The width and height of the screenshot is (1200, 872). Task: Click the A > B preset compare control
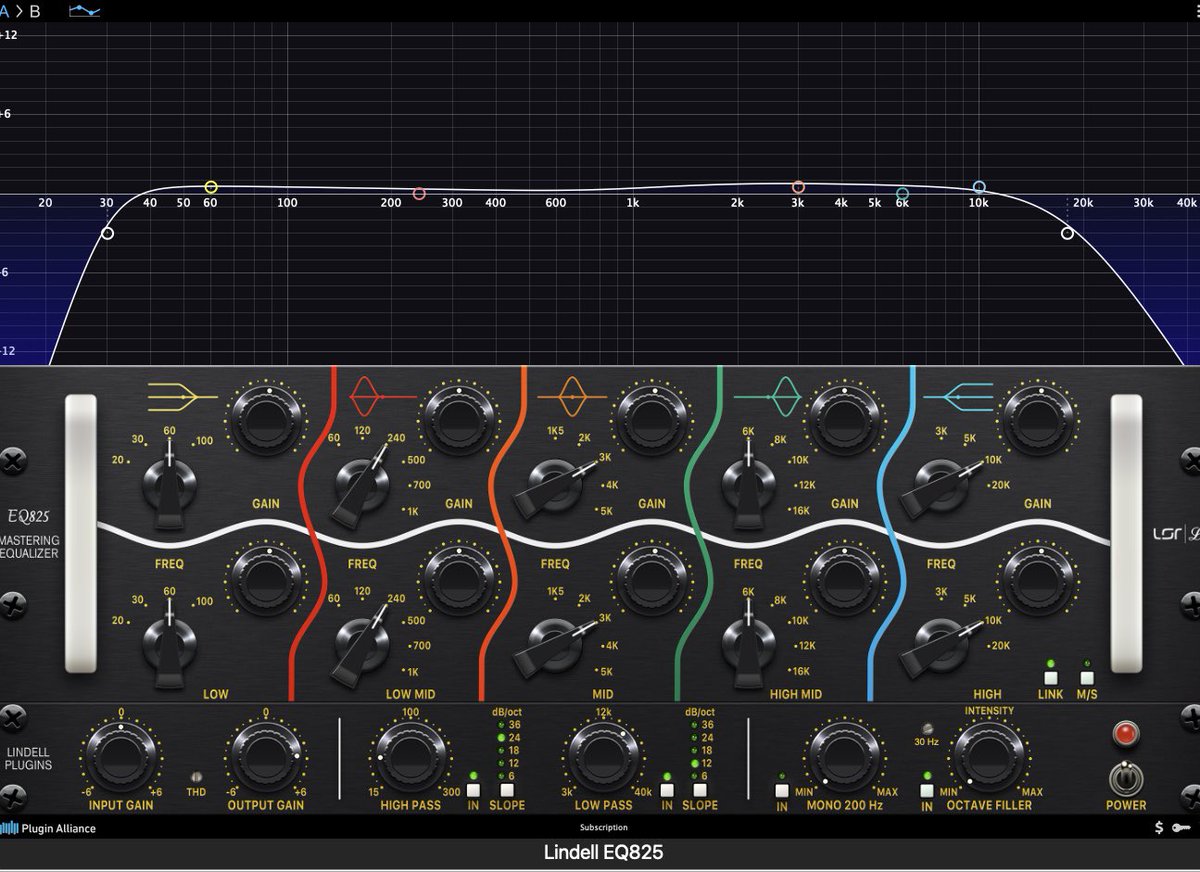[x=20, y=9]
